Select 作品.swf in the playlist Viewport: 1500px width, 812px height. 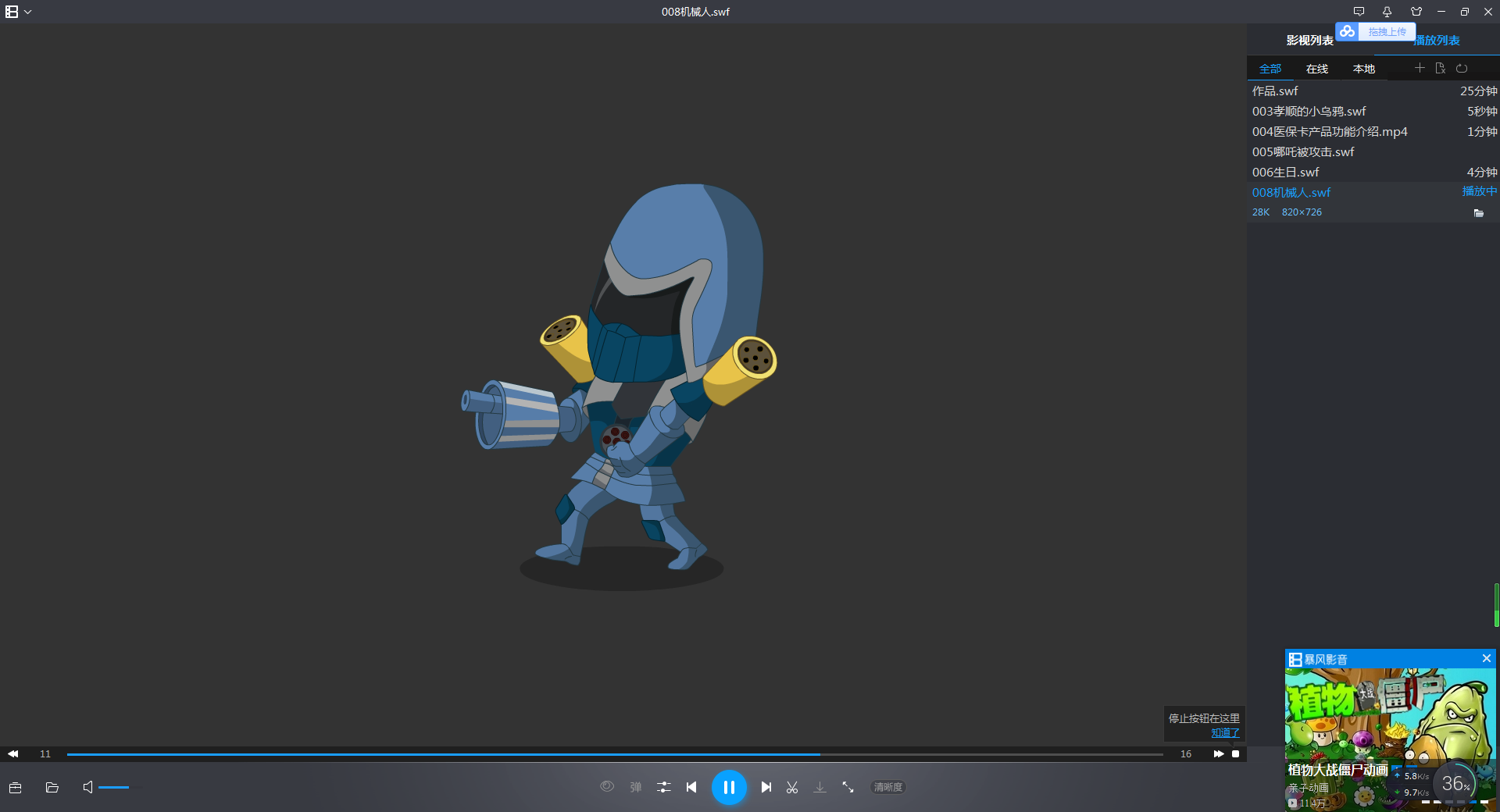click(1373, 91)
